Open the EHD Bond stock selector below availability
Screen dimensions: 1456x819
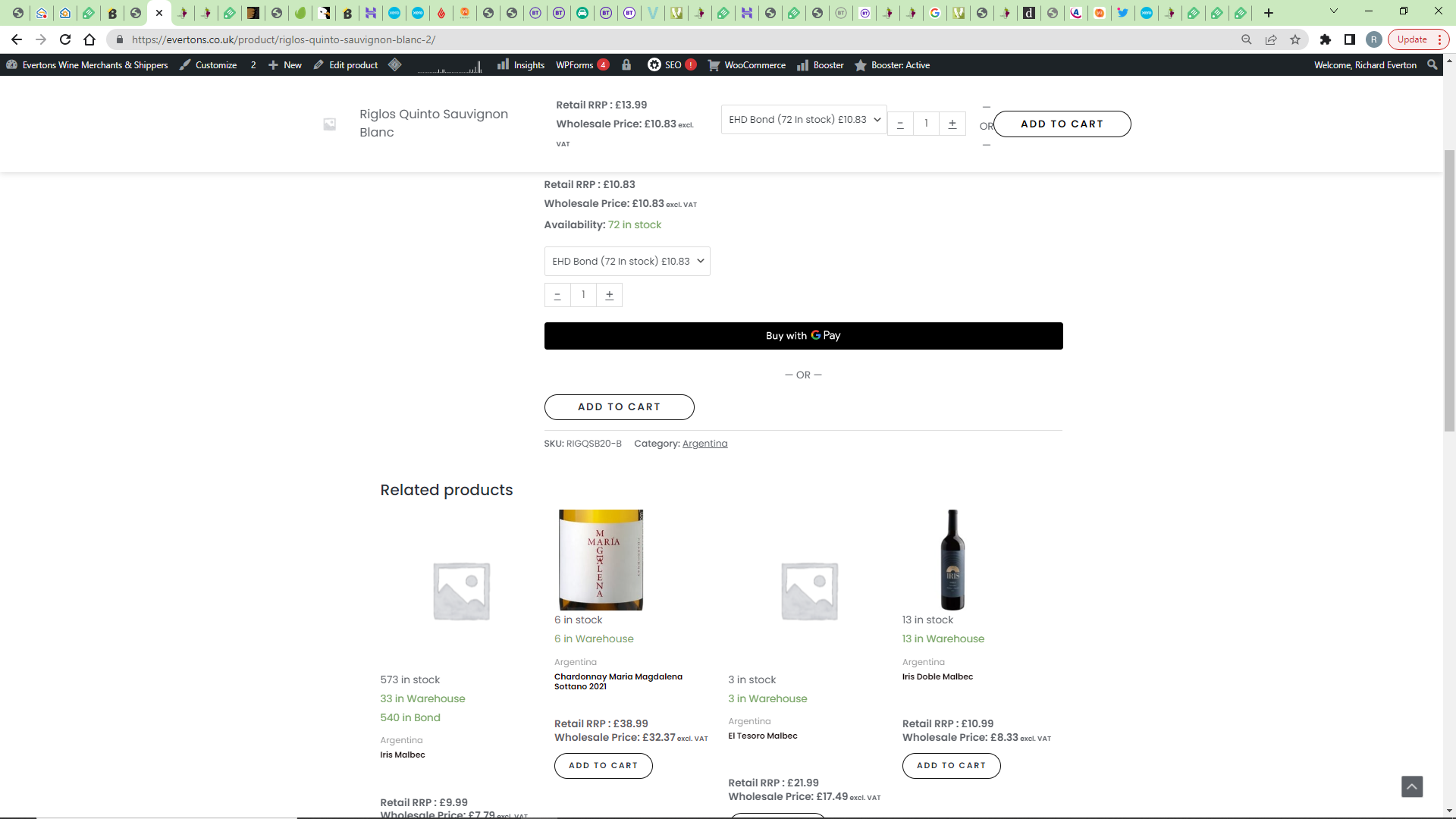point(627,262)
